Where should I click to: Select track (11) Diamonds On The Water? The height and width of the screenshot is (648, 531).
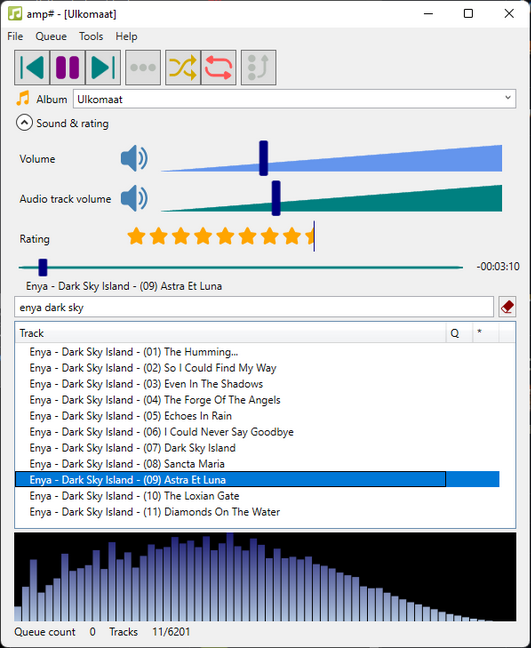[257, 512]
